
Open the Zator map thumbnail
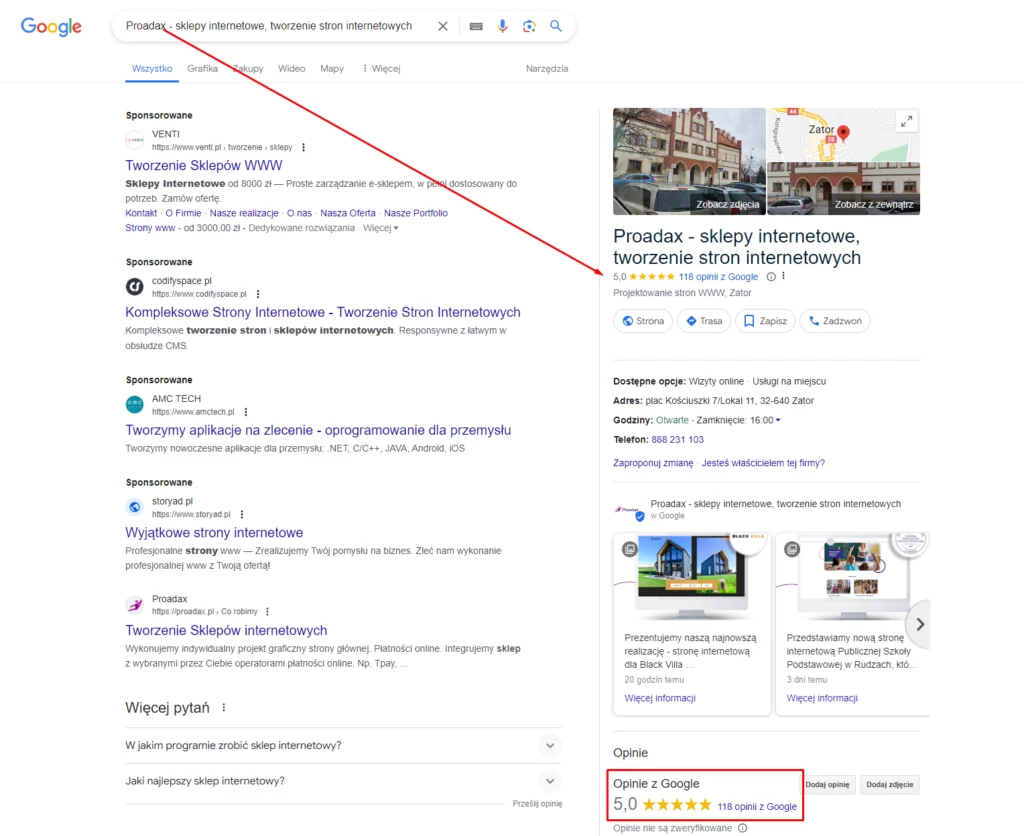click(843, 135)
